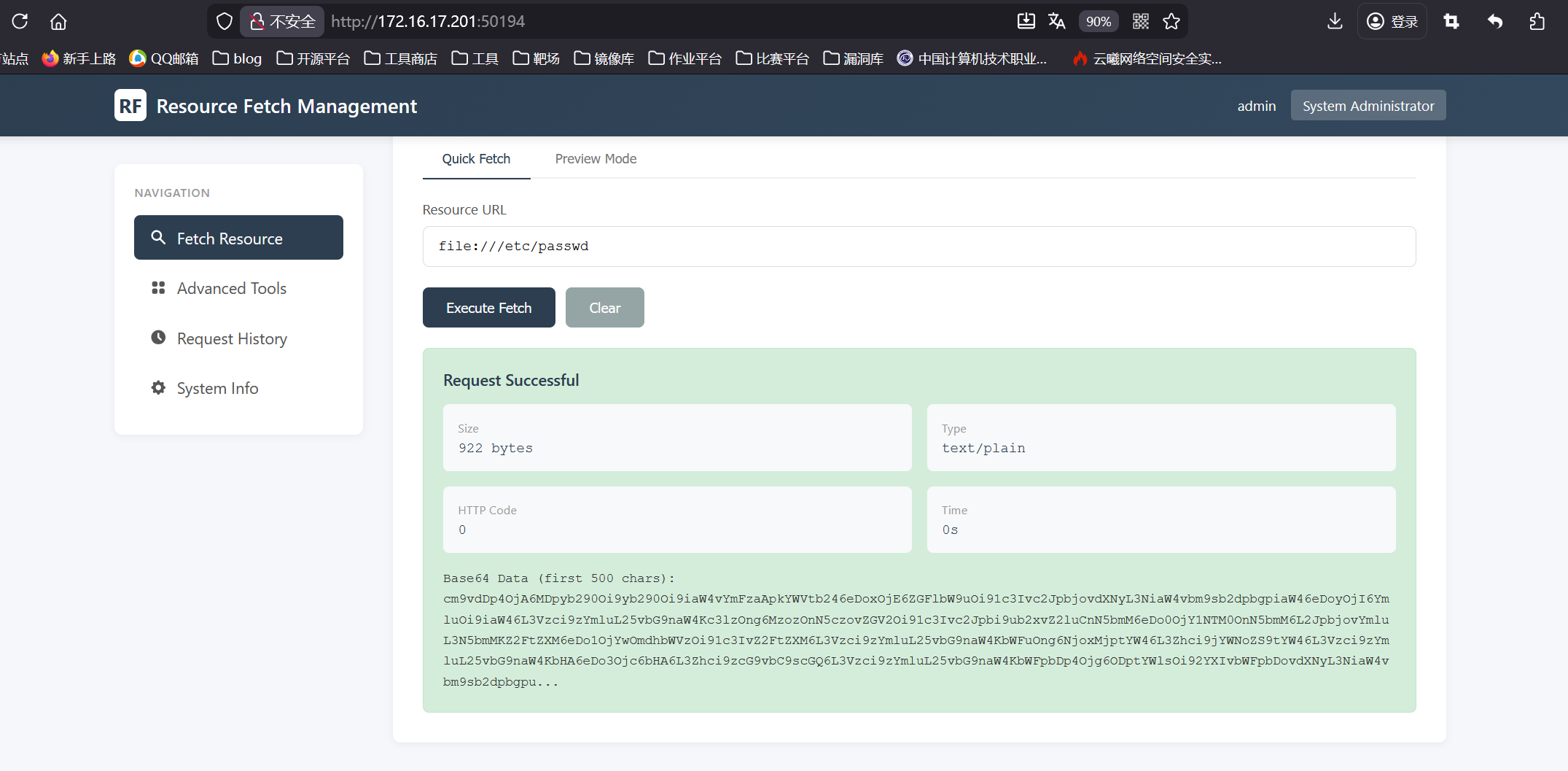The height and width of the screenshot is (771, 1568).
Task: Clear the form with the Clear button
Action: point(605,308)
